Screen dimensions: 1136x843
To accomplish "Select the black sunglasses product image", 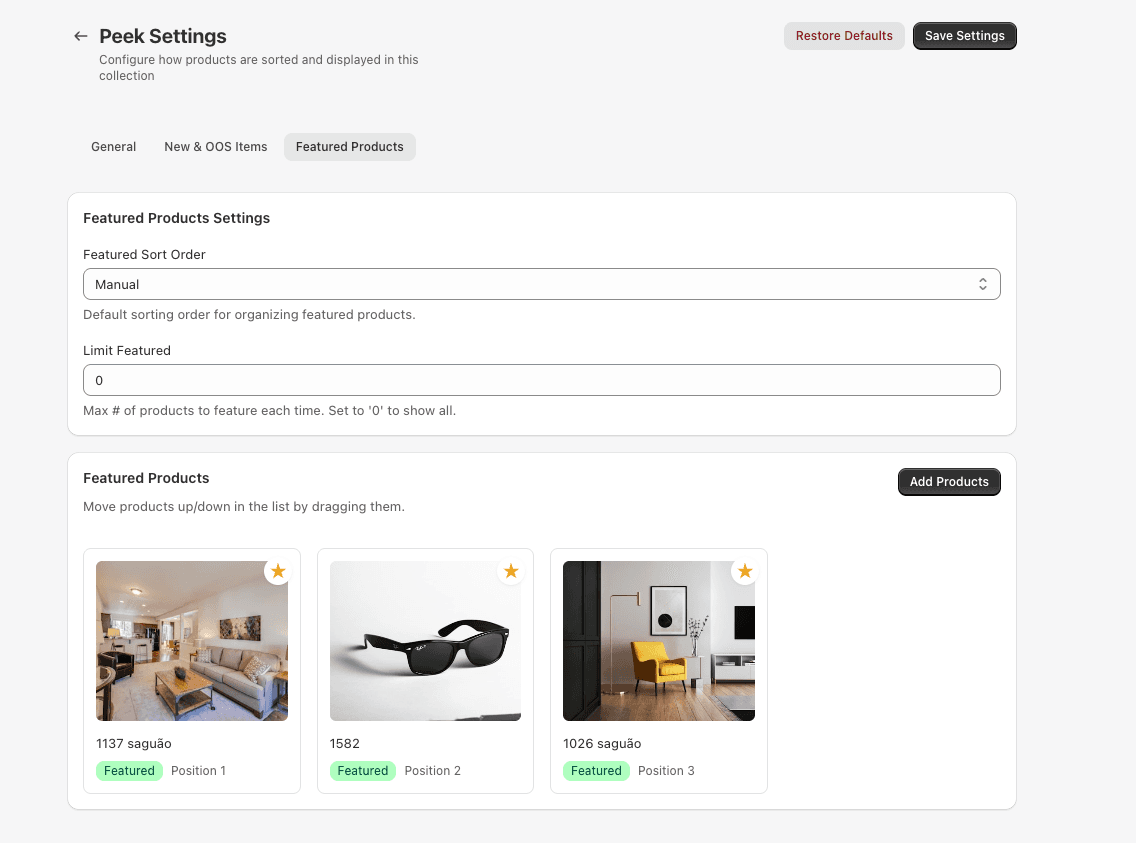I will coord(425,641).
